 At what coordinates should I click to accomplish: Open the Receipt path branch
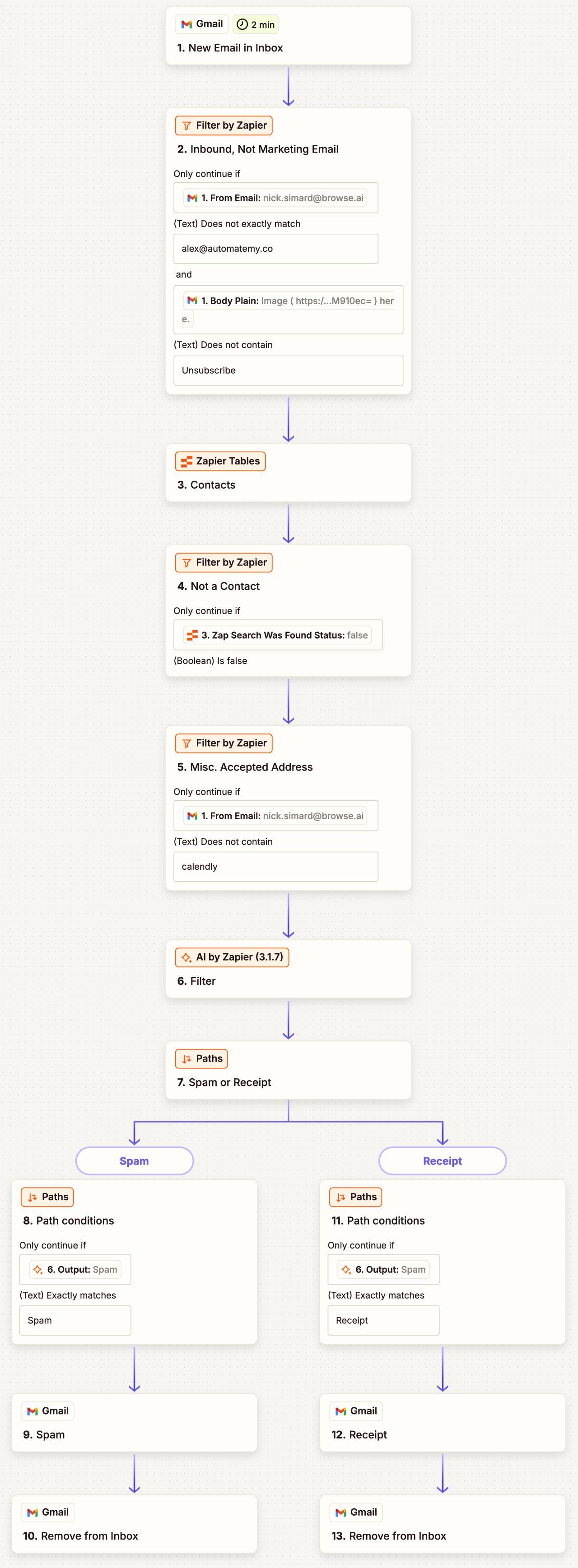pos(443,1161)
